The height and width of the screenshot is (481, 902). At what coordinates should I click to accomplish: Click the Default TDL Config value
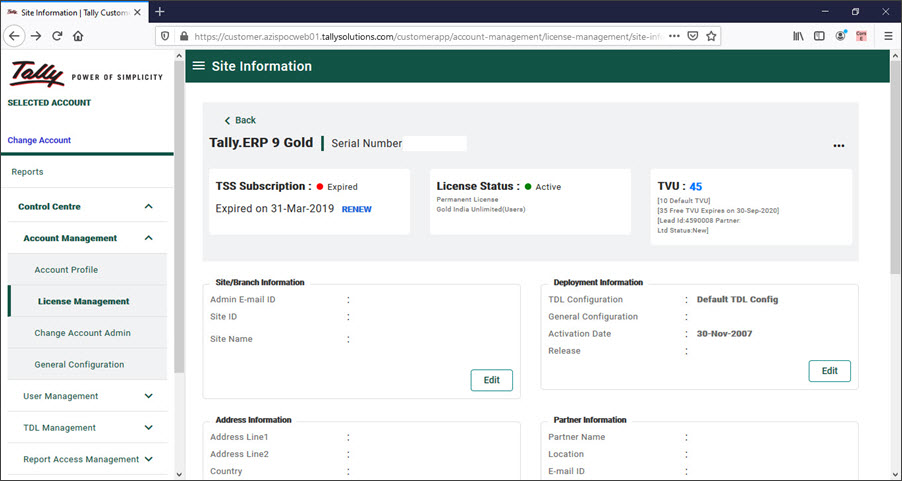pos(737,299)
